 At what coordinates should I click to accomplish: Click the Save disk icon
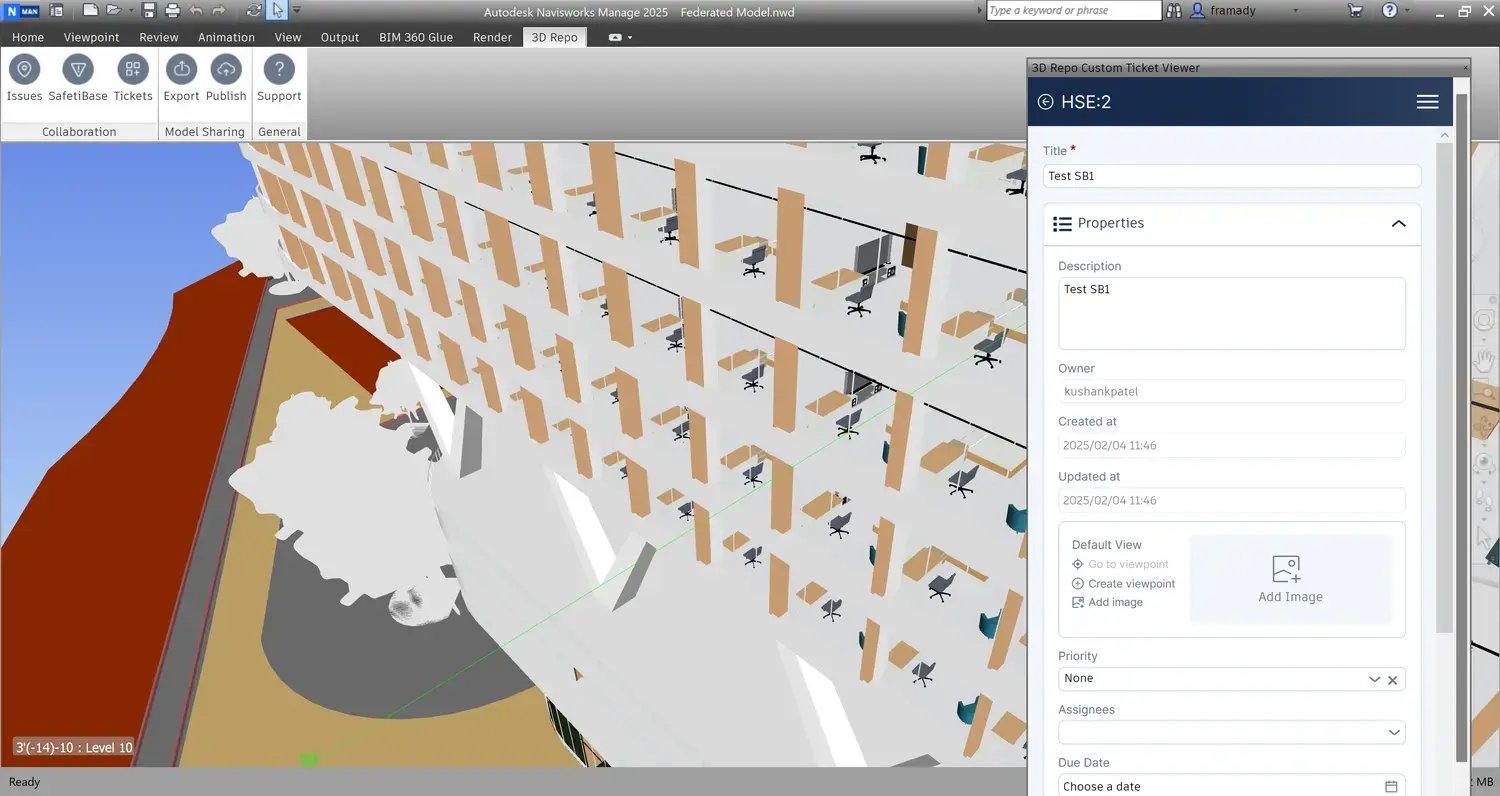[x=149, y=10]
